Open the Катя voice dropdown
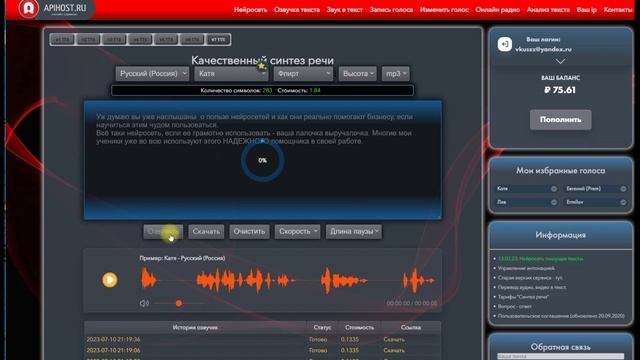 [x=231, y=74]
